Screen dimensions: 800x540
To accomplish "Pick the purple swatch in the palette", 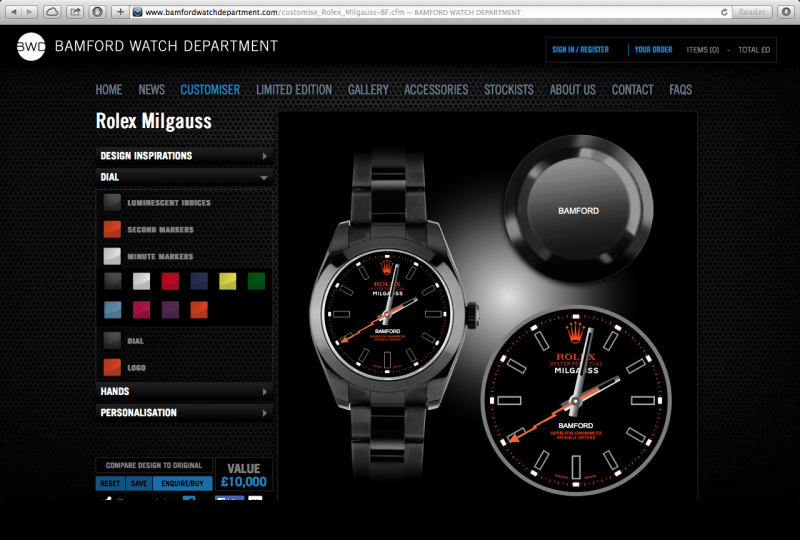I will (170, 310).
